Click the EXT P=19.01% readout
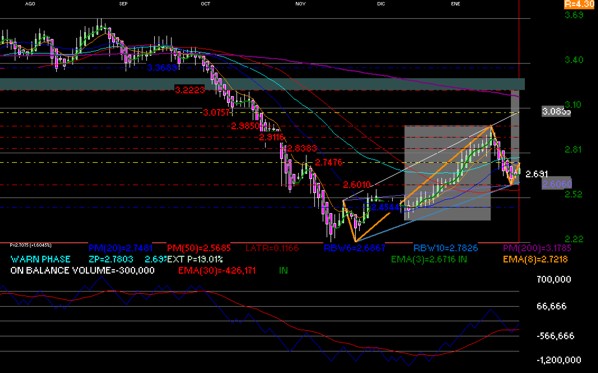 (x=195, y=259)
